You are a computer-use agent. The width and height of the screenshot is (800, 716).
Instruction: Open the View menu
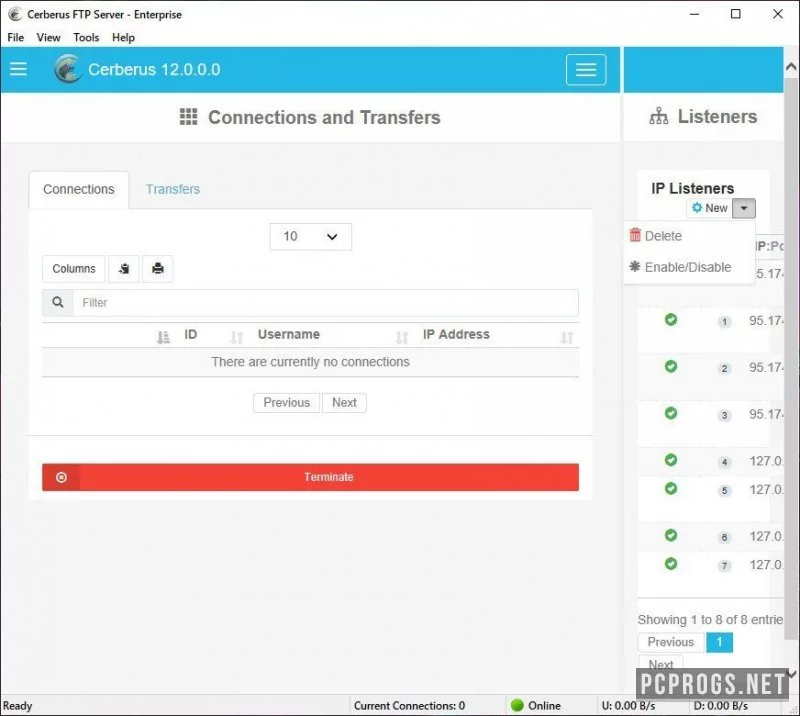click(x=48, y=37)
